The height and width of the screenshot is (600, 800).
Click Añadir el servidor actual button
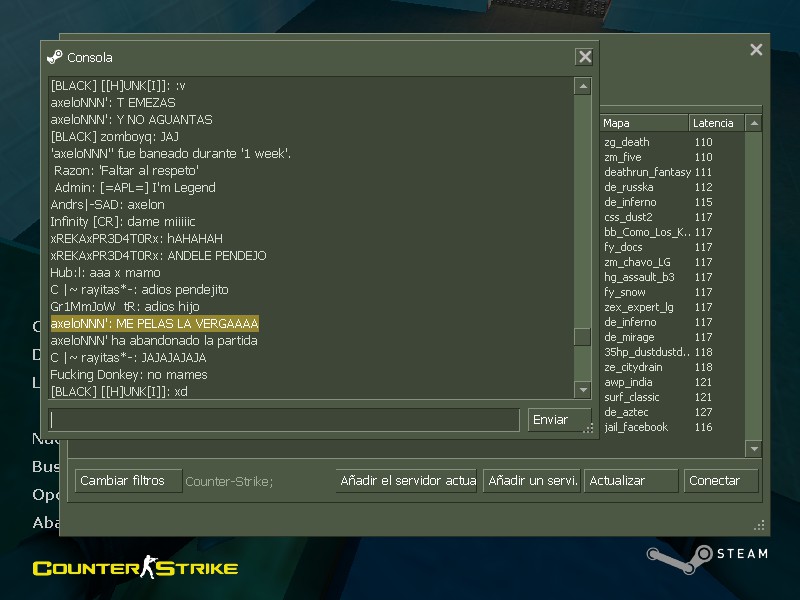(x=407, y=481)
